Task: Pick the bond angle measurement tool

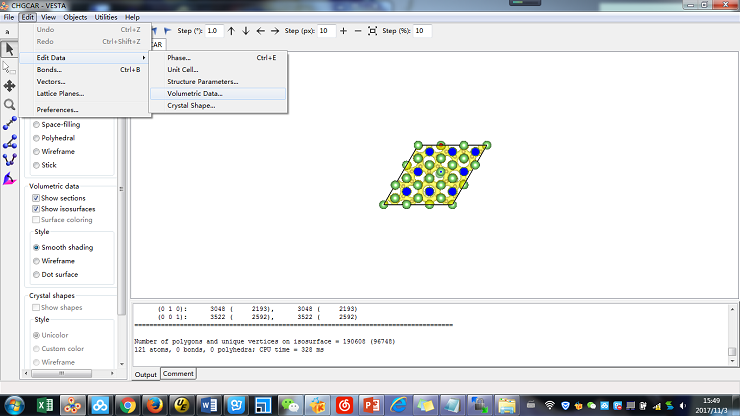Action: 9,141
